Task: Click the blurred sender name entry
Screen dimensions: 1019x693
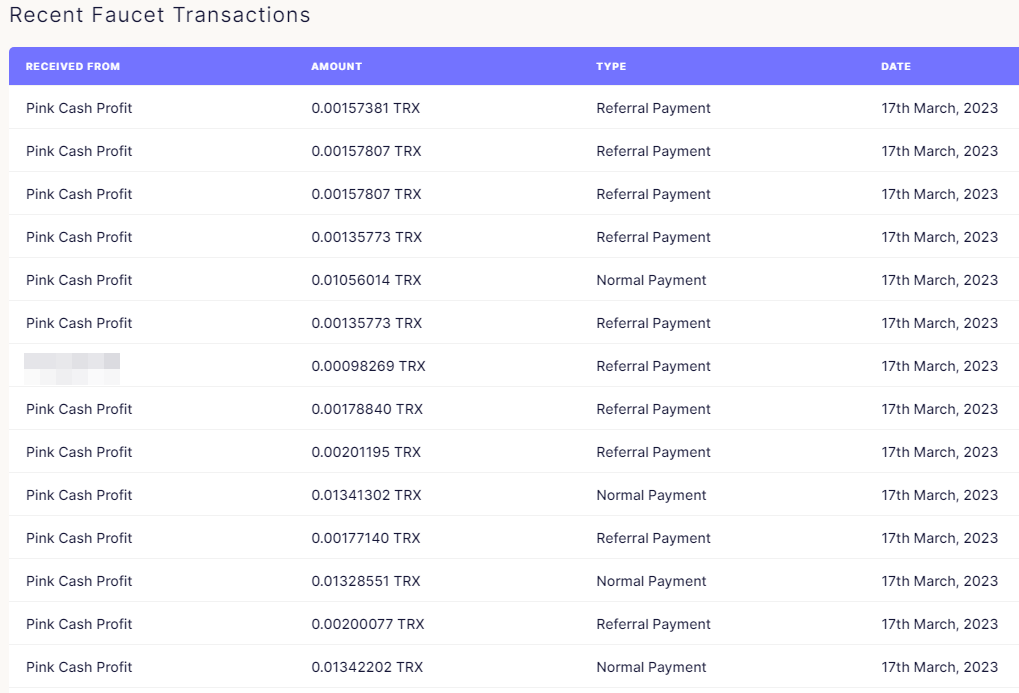Action: [72, 367]
